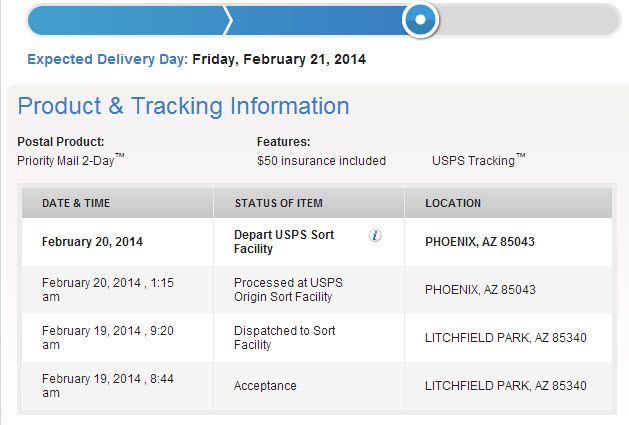Viewport: 629px width, 425px height.
Task: Click LITCHFIELD PARK location in Acceptance row
Action: (x=505, y=386)
